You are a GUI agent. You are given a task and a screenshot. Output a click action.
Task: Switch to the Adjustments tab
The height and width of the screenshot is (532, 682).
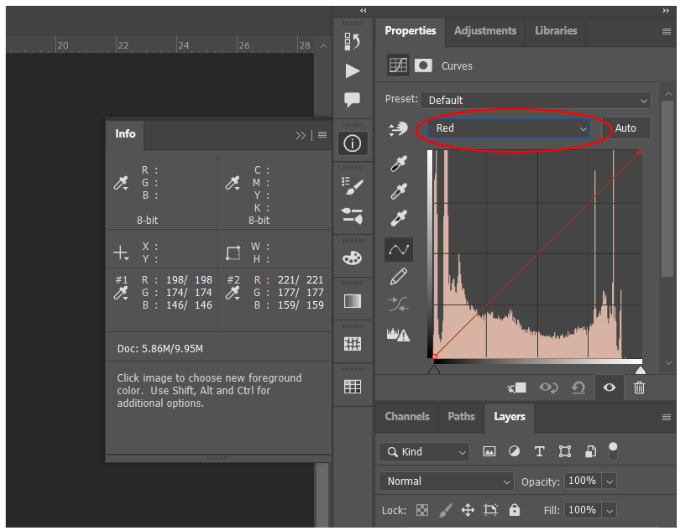pyautogui.click(x=485, y=31)
